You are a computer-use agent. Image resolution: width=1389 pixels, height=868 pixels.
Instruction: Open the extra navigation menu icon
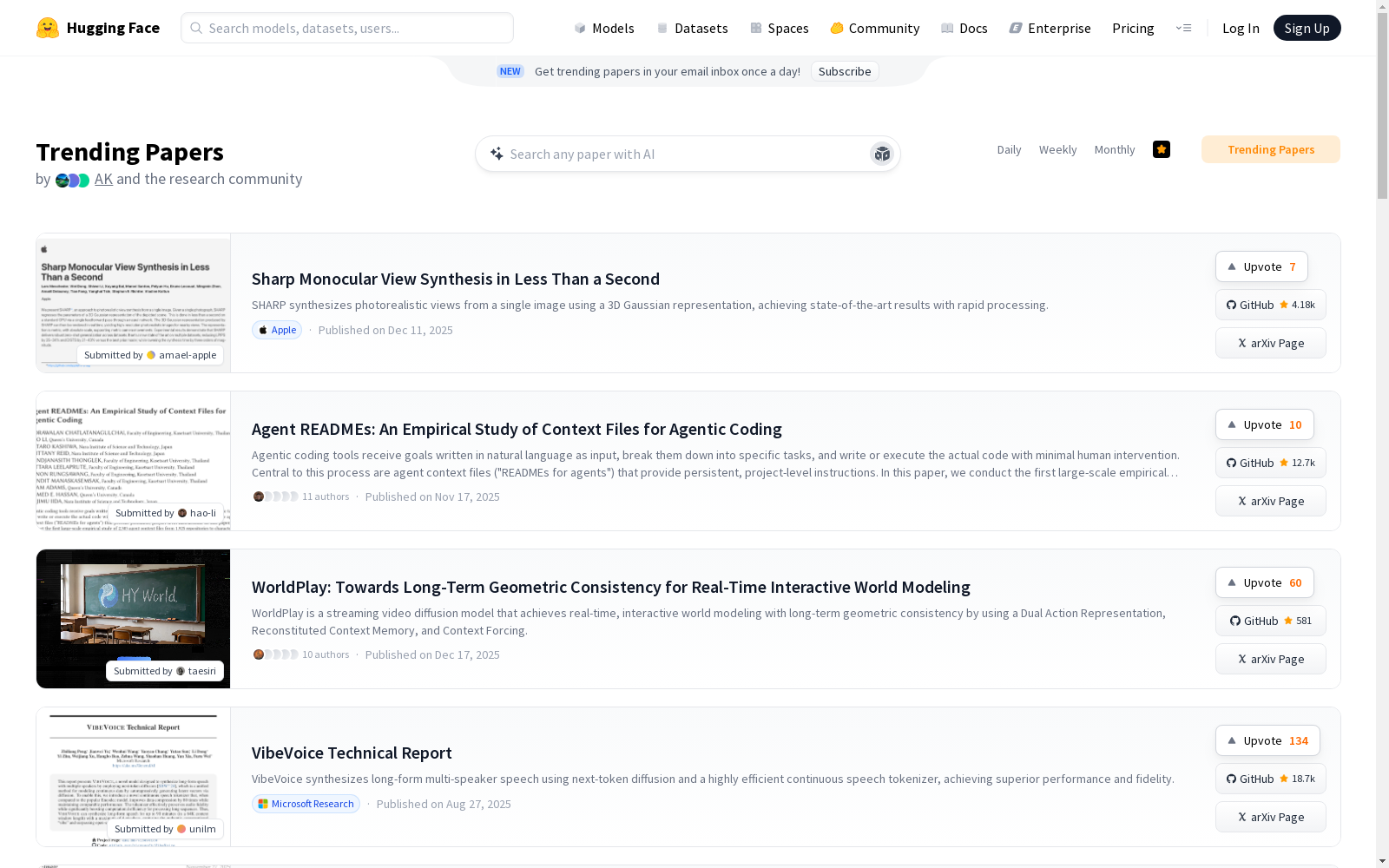pos(1183,28)
